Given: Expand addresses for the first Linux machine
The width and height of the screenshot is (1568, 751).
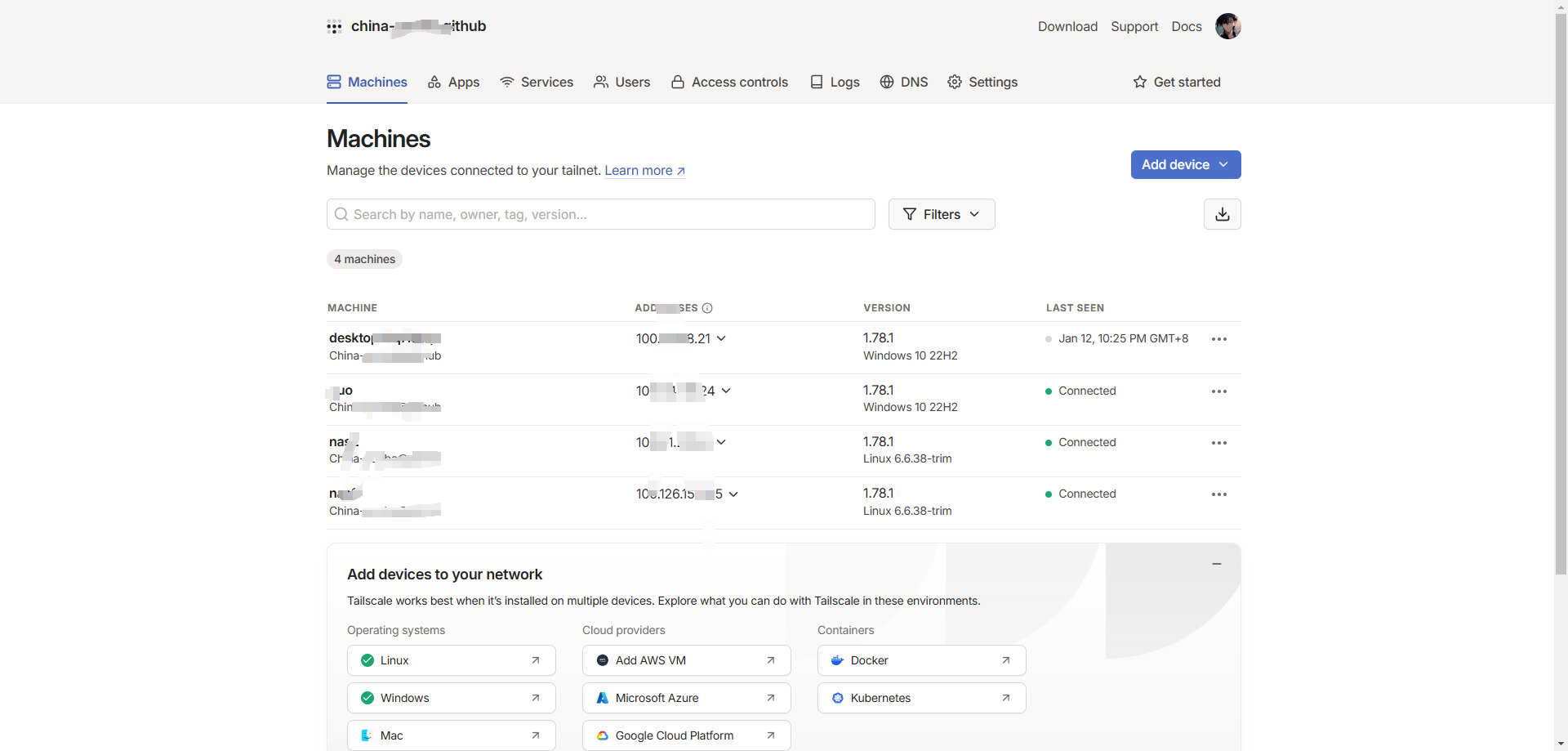Looking at the screenshot, I should [721, 442].
